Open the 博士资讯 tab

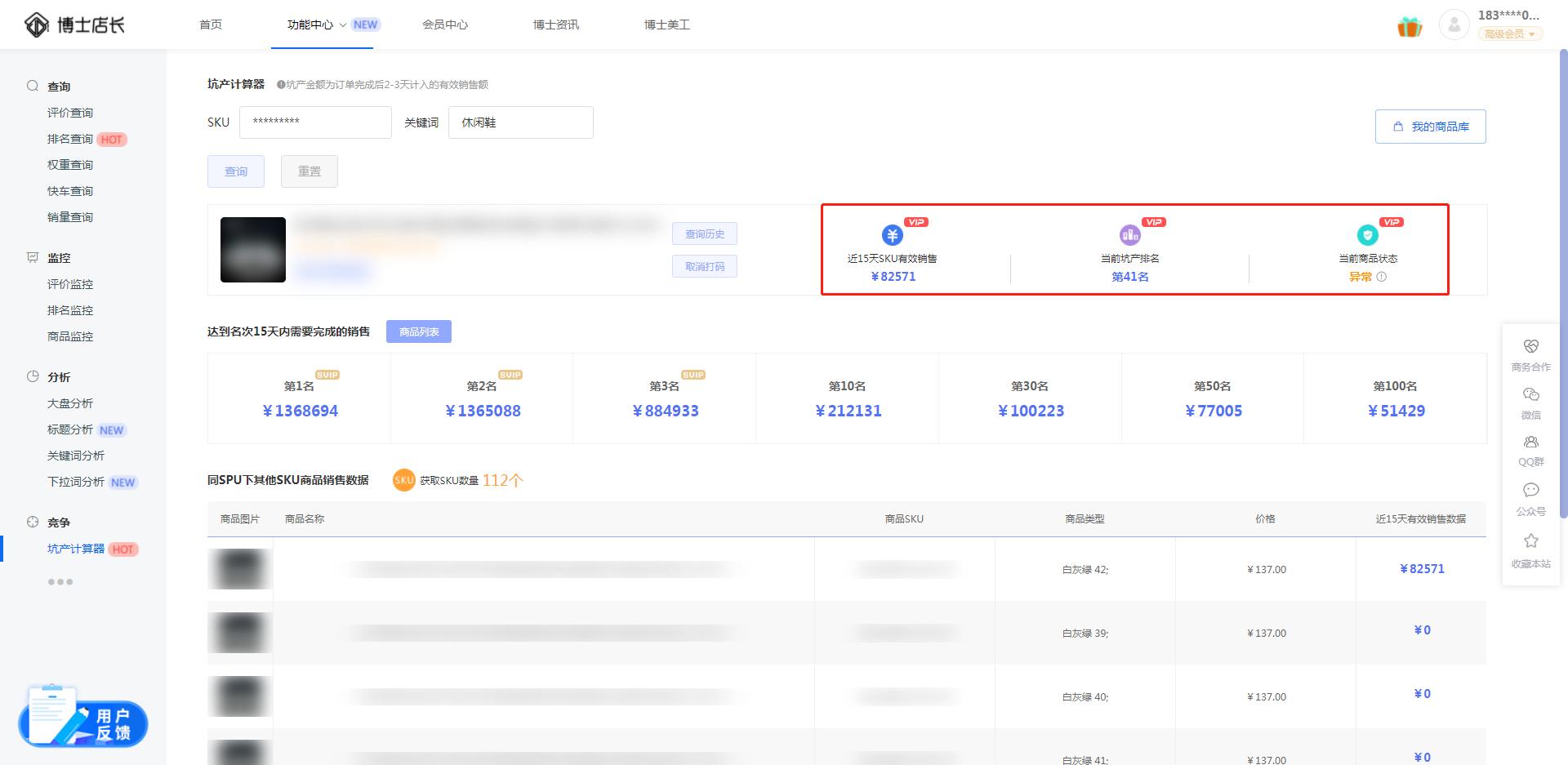tap(555, 24)
